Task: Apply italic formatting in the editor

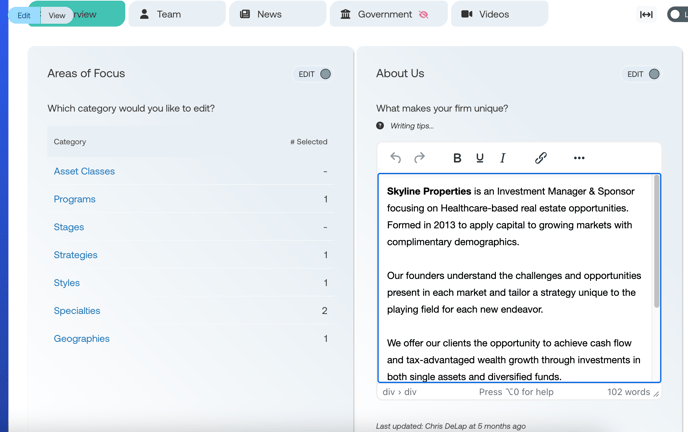Action: point(503,158)
